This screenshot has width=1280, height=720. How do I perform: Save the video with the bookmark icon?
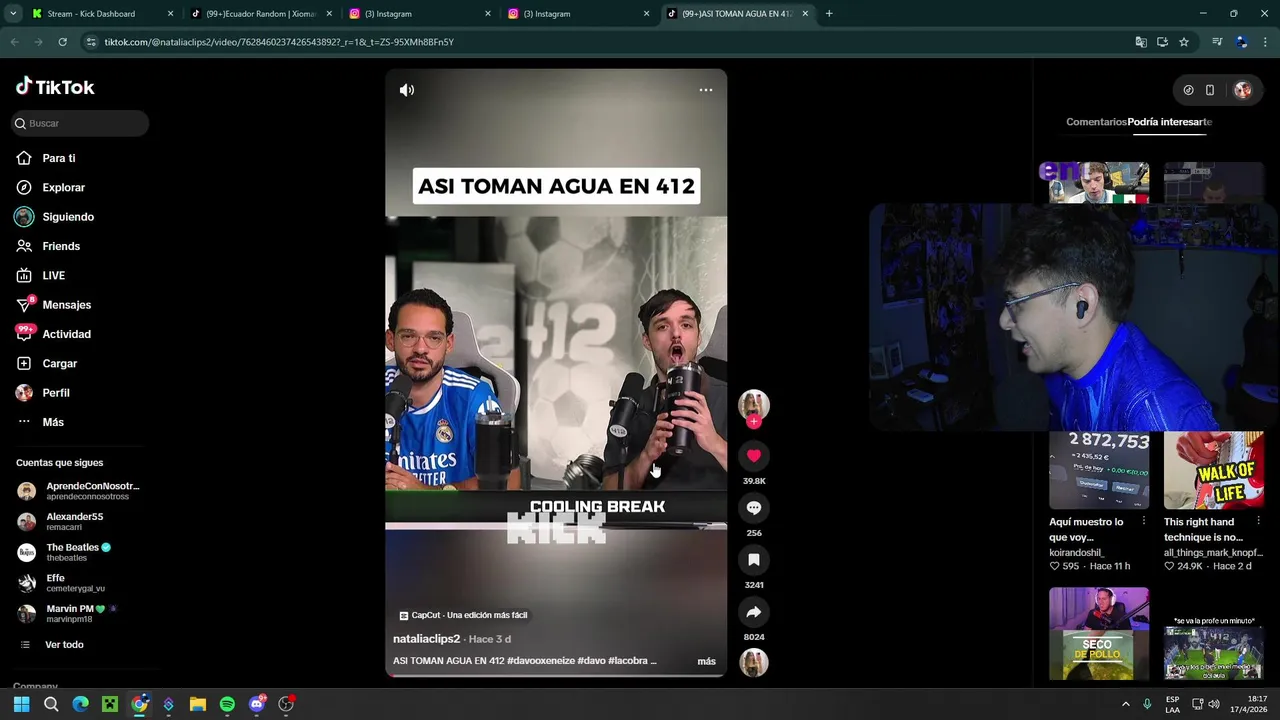point(754,560)
